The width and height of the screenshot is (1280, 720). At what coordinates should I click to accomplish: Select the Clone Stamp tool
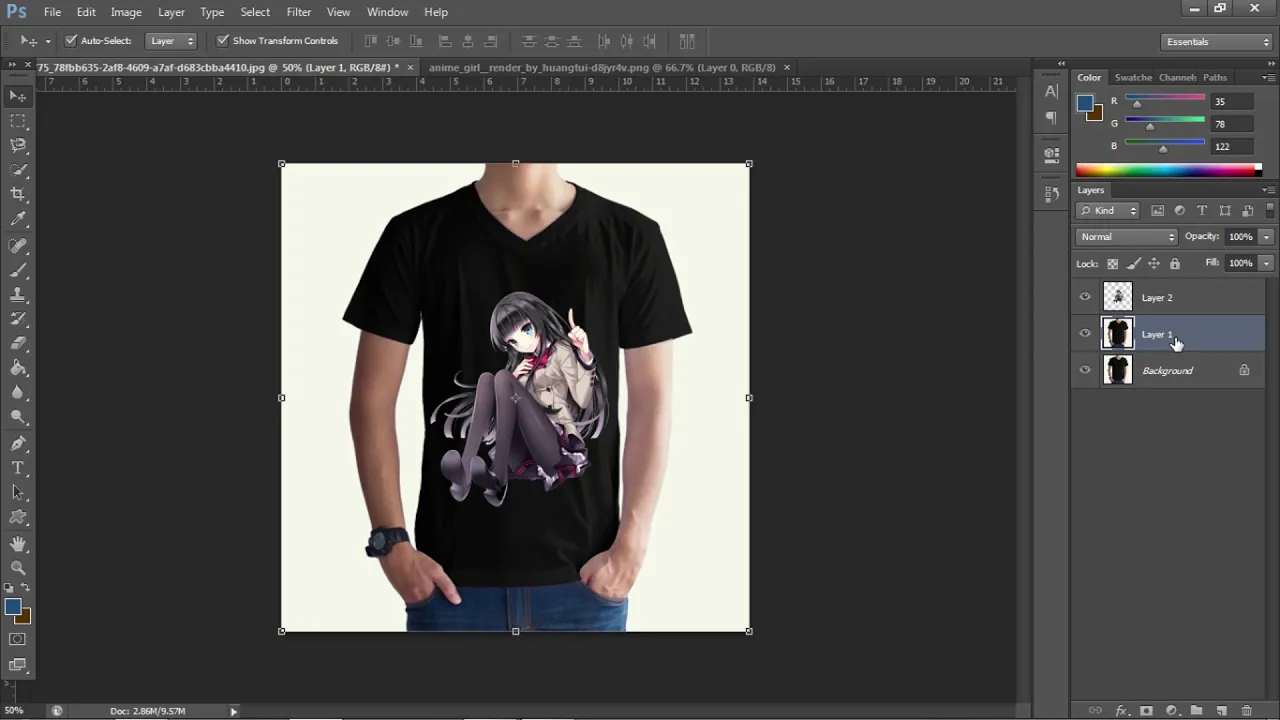coord(18,295)
